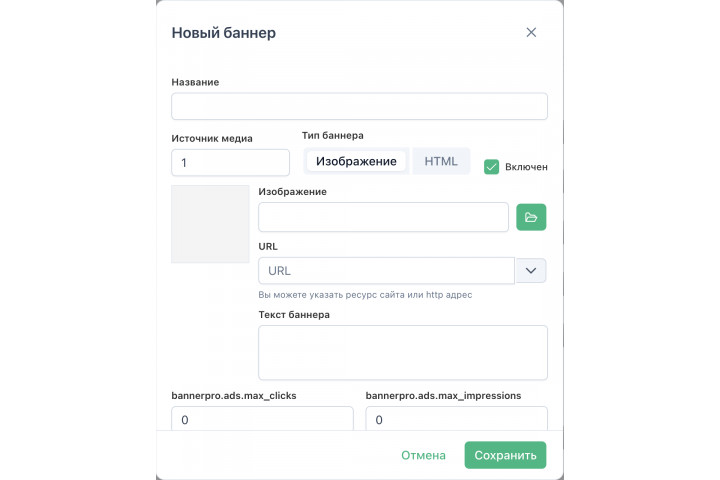Click the URL hint text below field
Image resolution: width=720 pixels, height=480 pixels.
pyautogui.click(x=365, y=295)
